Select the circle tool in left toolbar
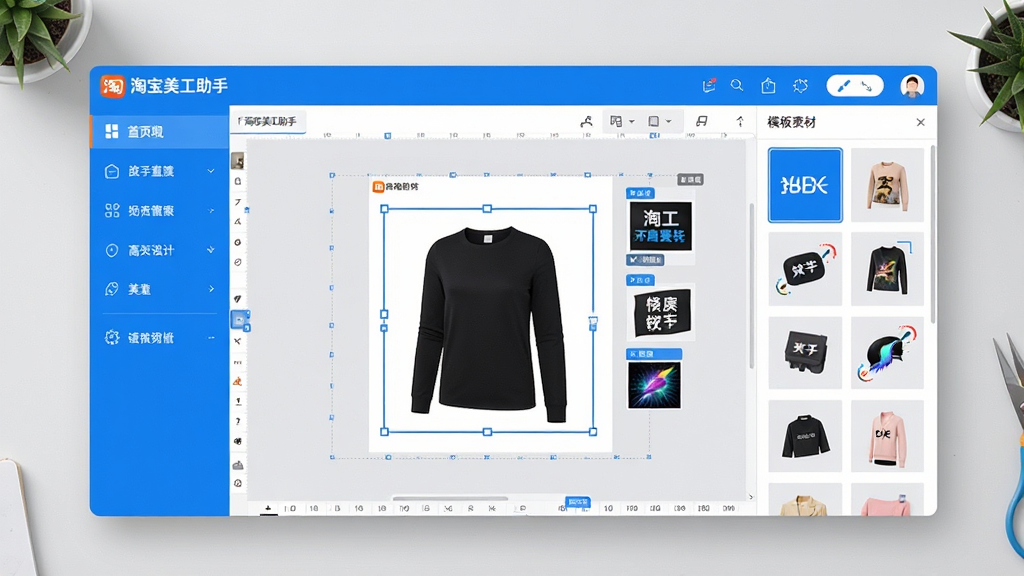Image resolution: width=1024 pixels, height=576 pixels. pos(238,242)
